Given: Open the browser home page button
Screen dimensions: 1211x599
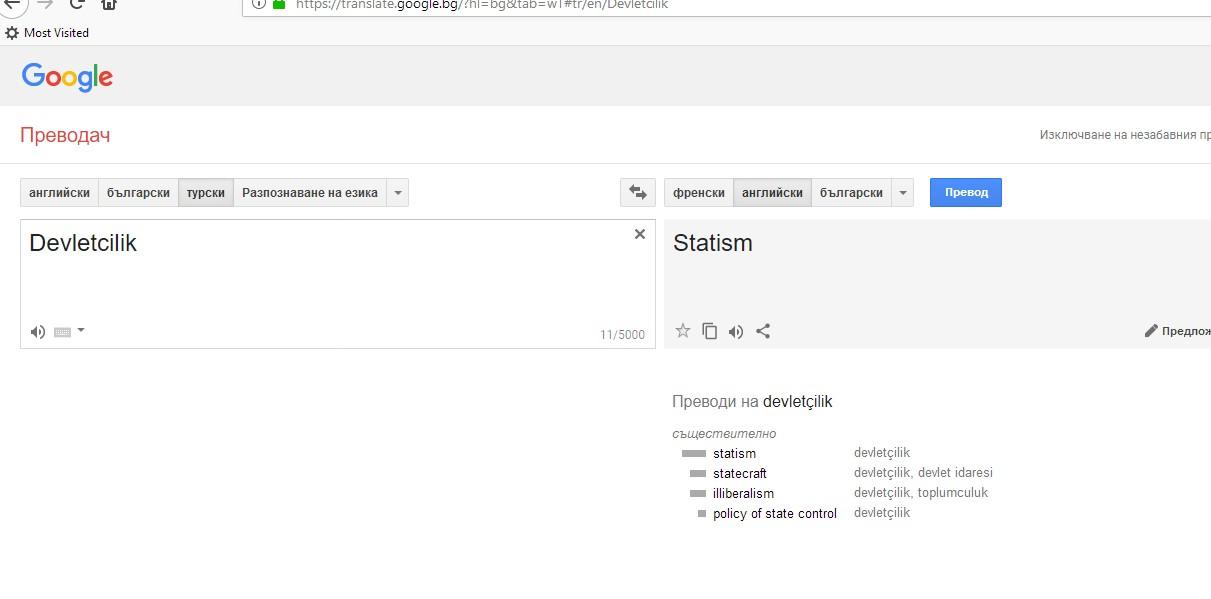Looking at the screenshot, I should [109, 4].
